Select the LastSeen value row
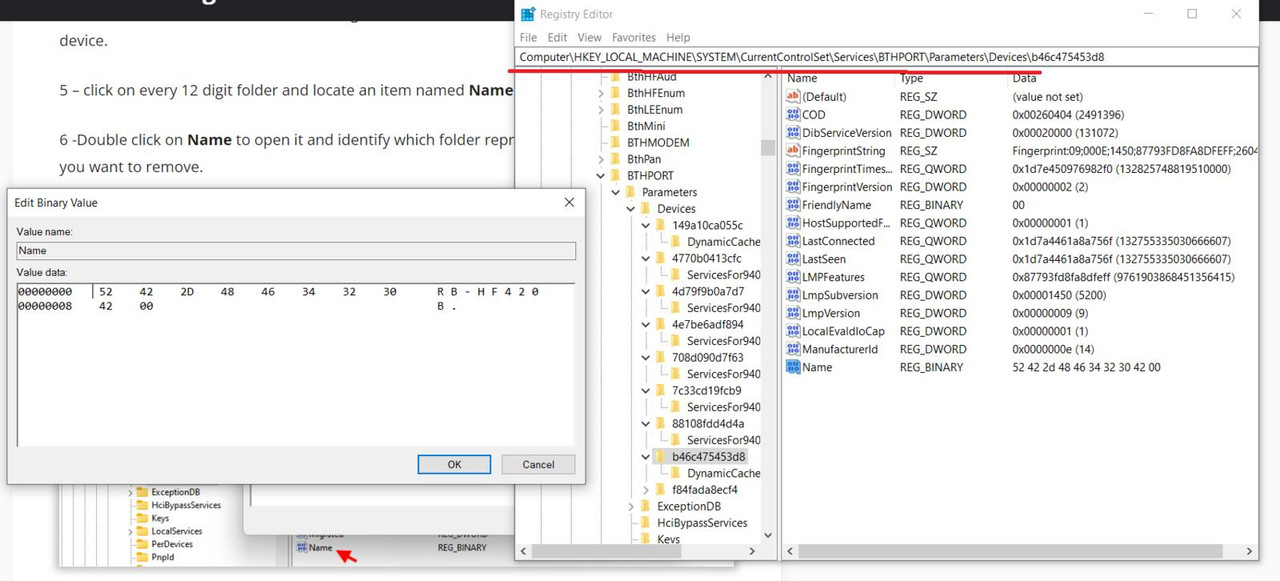The height and width of the screenshot is (581, 1280). [x=1021, y=259]
